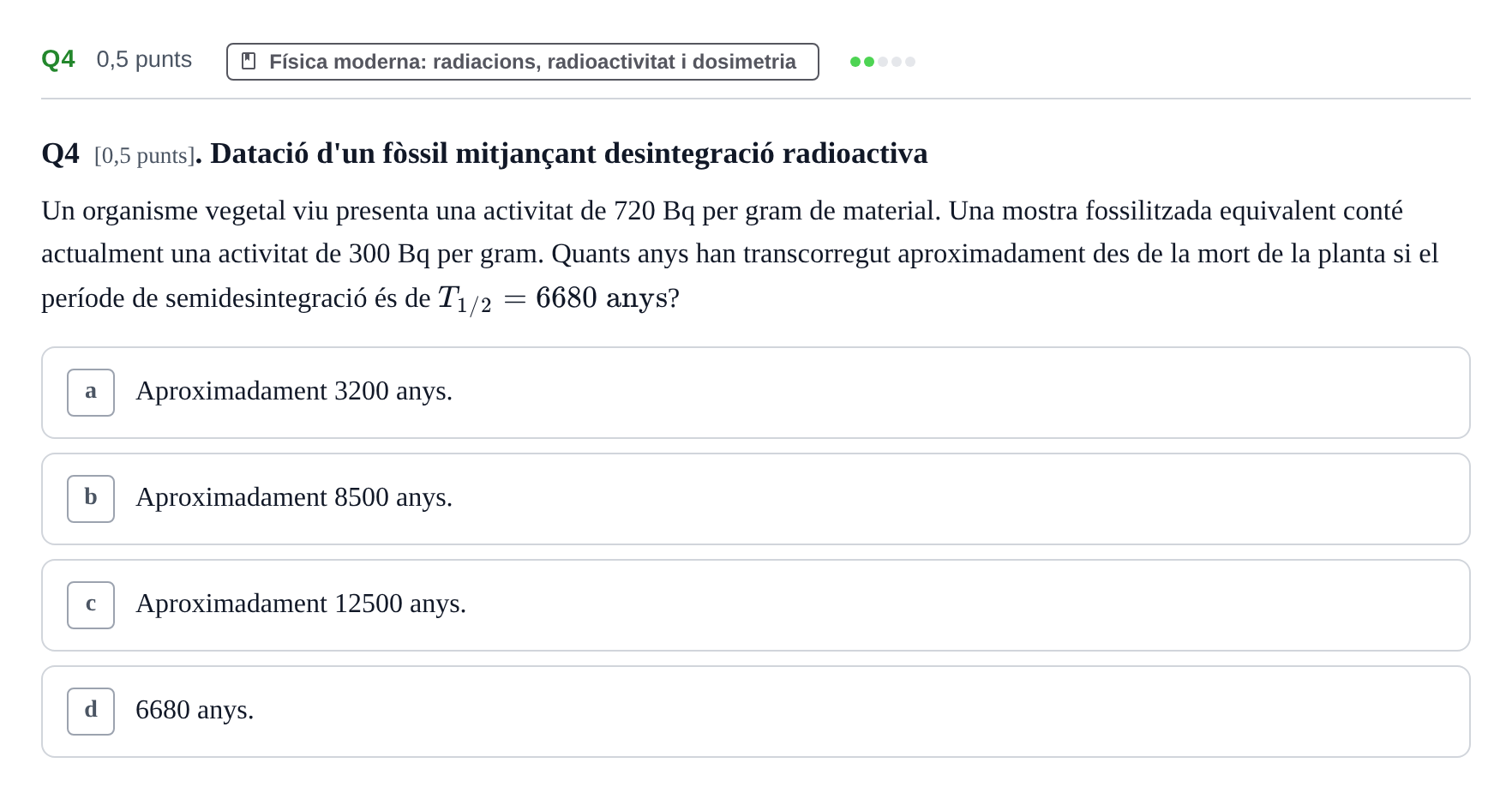Choose 'Aproximadament 8500 anys.' answer text

(294, 497)
